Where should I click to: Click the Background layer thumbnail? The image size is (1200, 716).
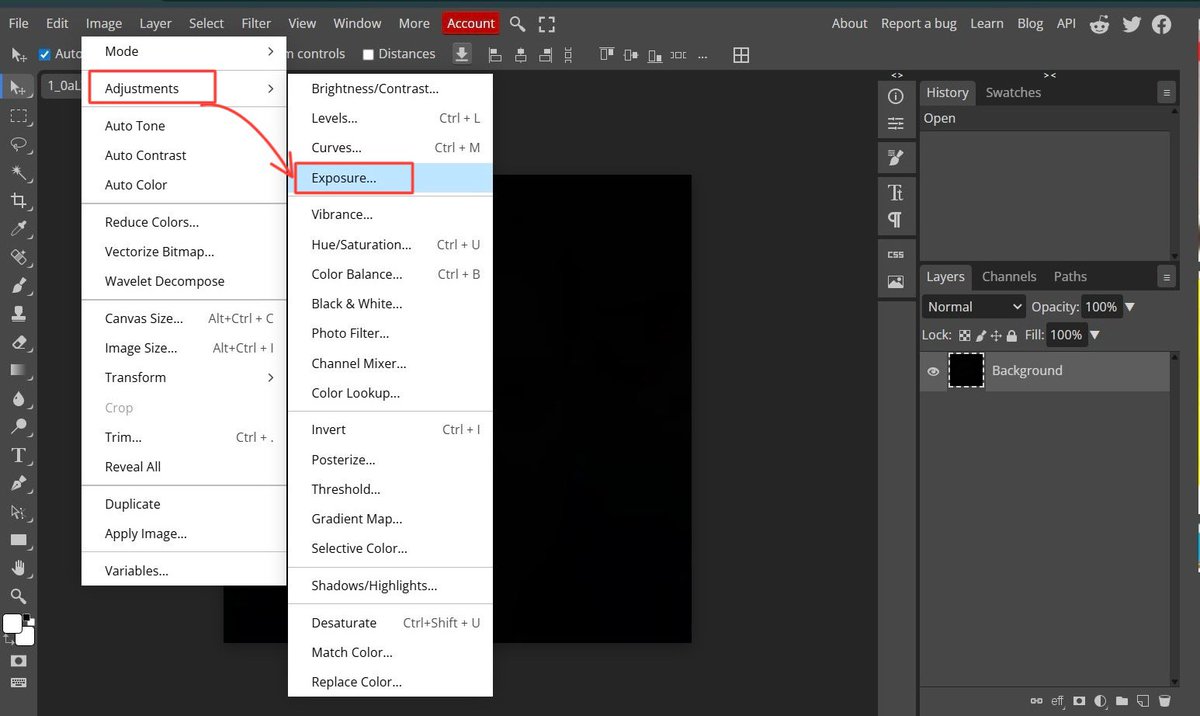click(x=966, y=371)
